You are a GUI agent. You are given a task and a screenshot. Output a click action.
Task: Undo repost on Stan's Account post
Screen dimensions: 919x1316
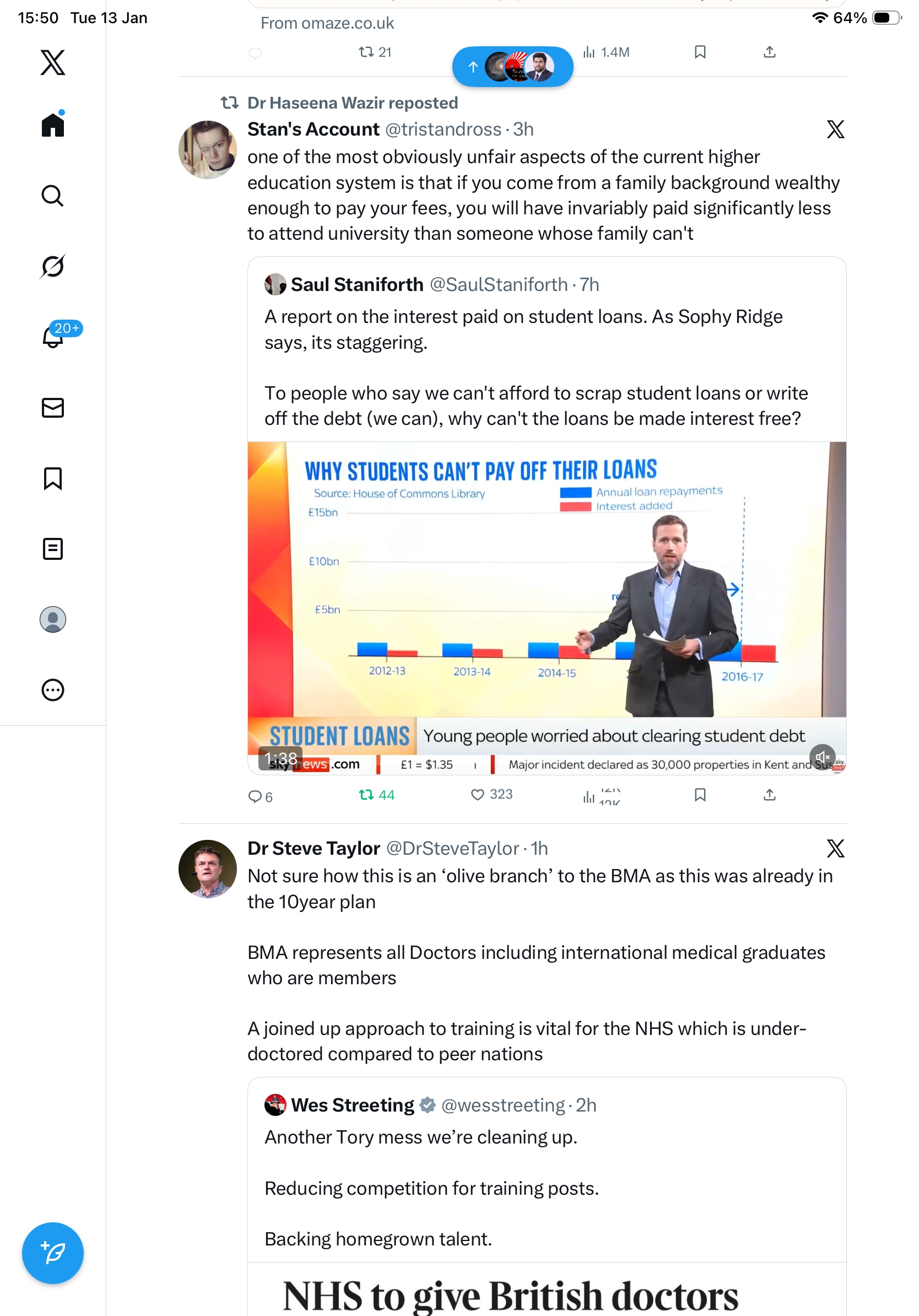click(376, 795)
